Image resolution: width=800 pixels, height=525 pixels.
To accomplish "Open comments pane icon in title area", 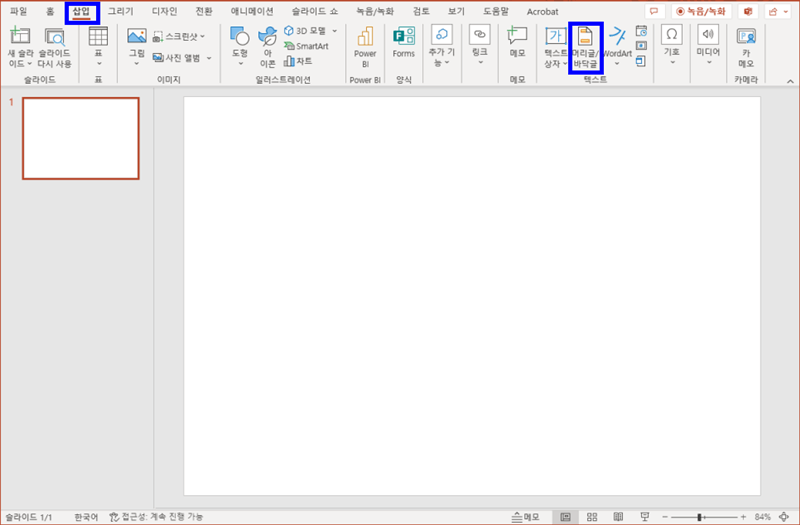I will point(655,11).
